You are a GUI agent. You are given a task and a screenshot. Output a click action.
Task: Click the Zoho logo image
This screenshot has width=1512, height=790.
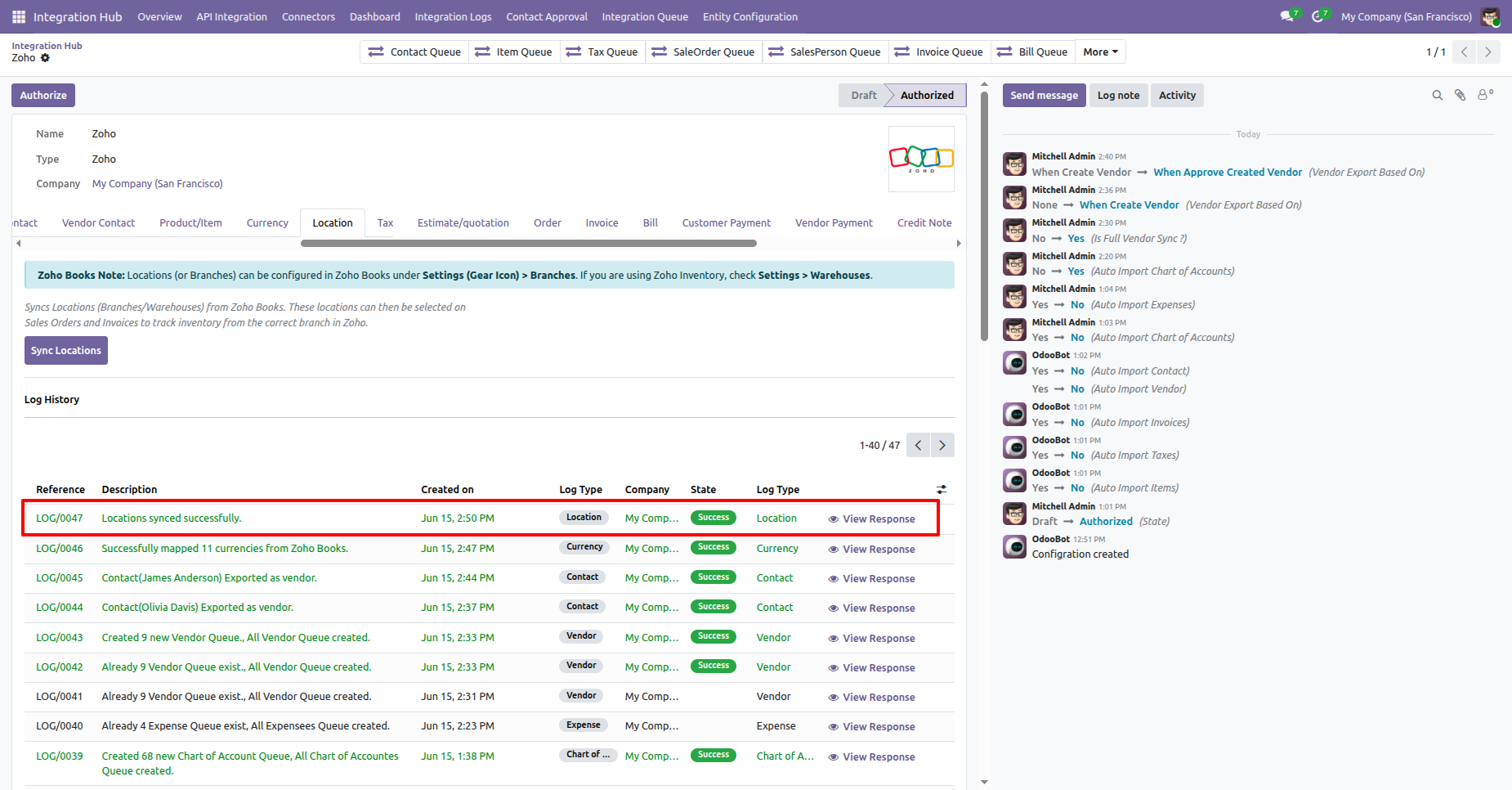point(921,159)
